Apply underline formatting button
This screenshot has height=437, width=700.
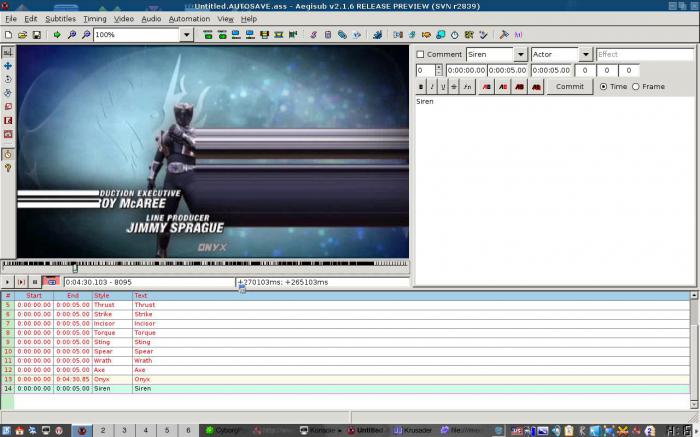443,87
